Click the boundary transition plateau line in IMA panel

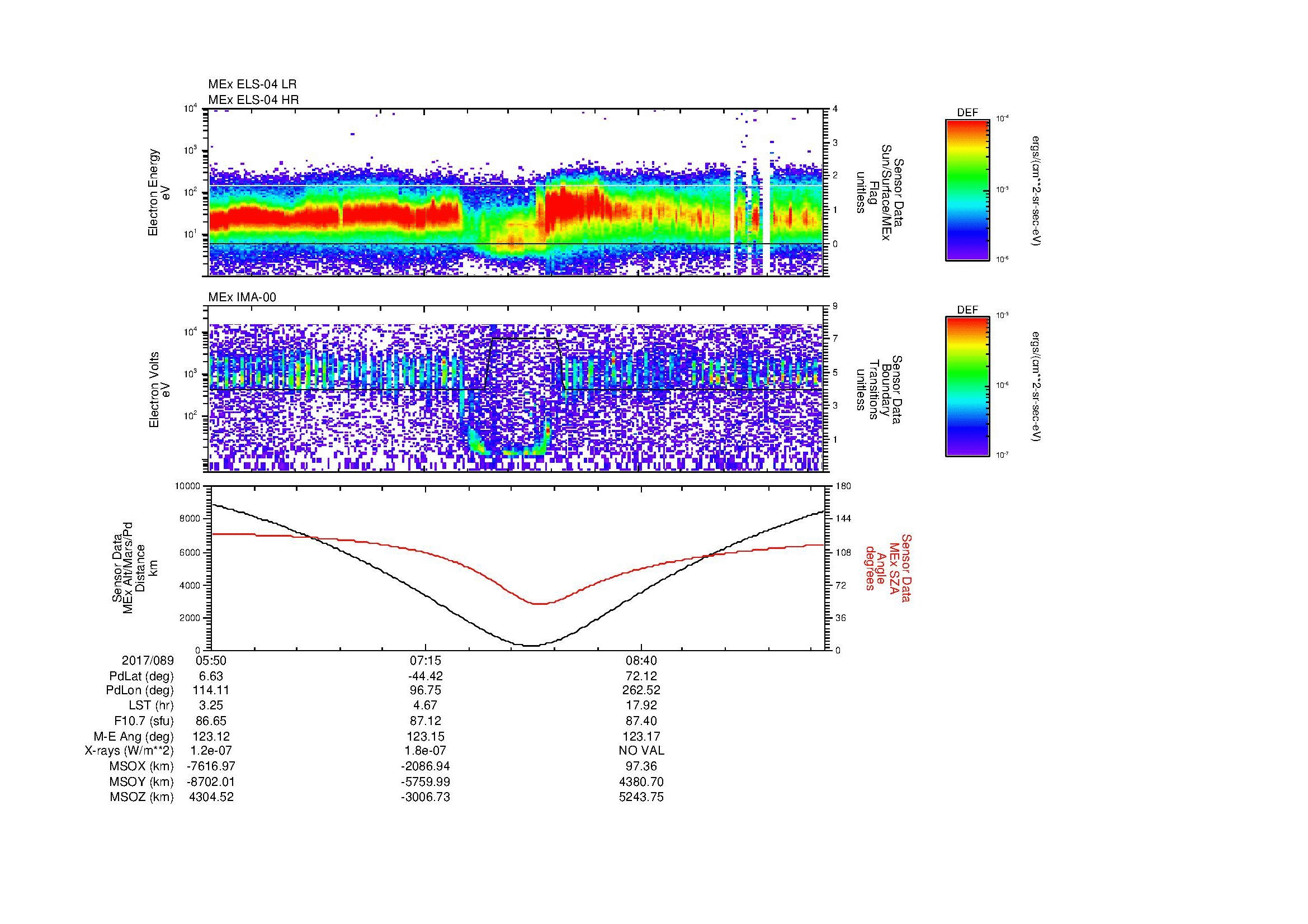pyautogui.click(x=524, y=339)
